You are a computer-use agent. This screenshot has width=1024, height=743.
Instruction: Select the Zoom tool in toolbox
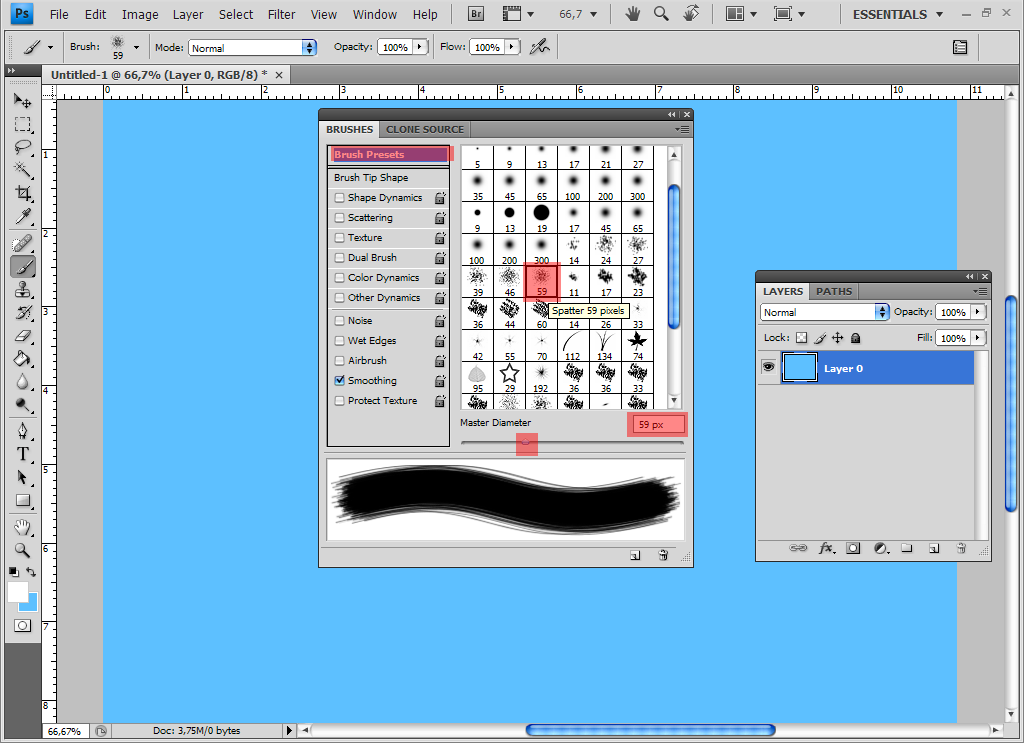pos(22,550)
